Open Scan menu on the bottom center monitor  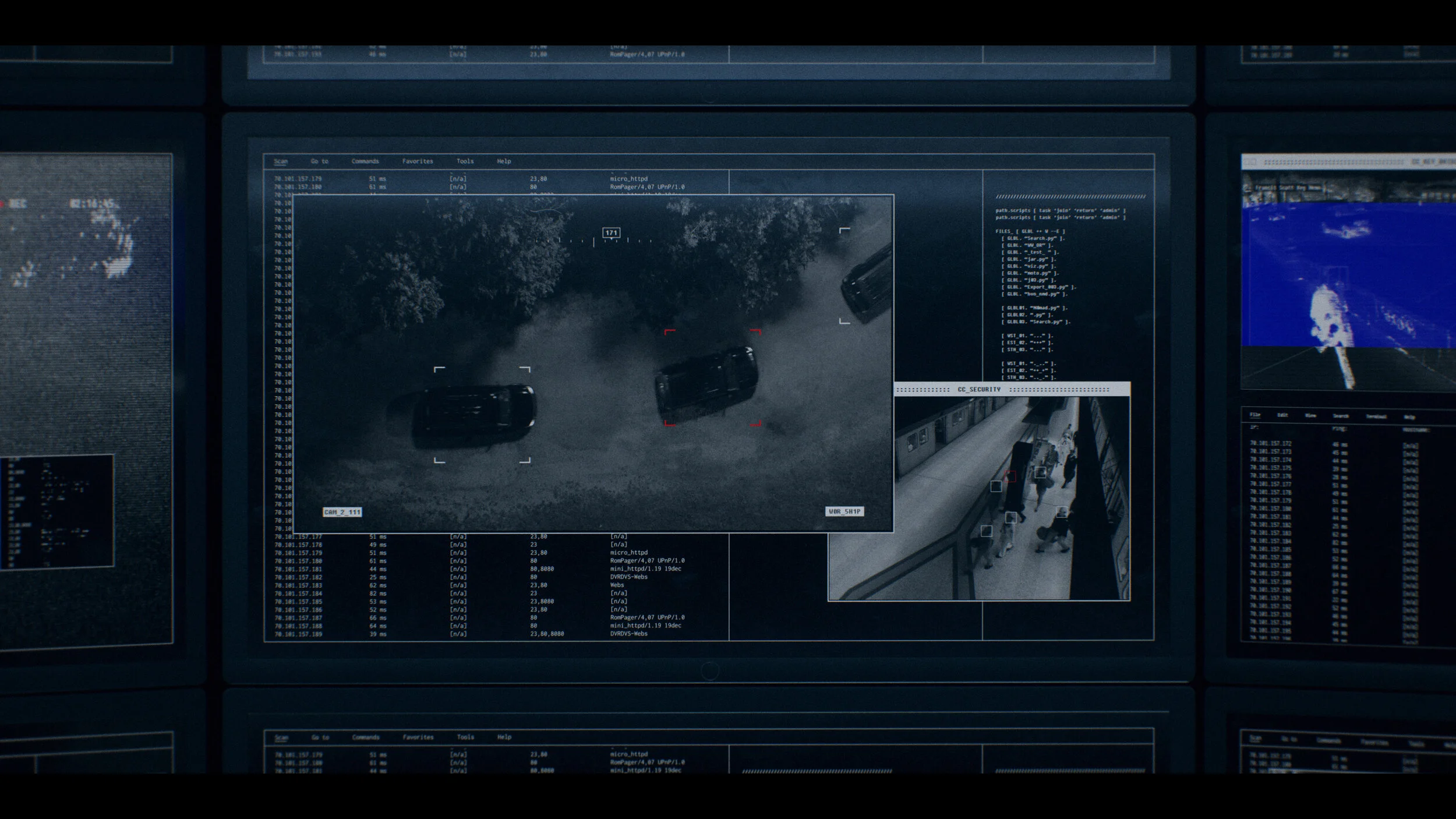281,737
